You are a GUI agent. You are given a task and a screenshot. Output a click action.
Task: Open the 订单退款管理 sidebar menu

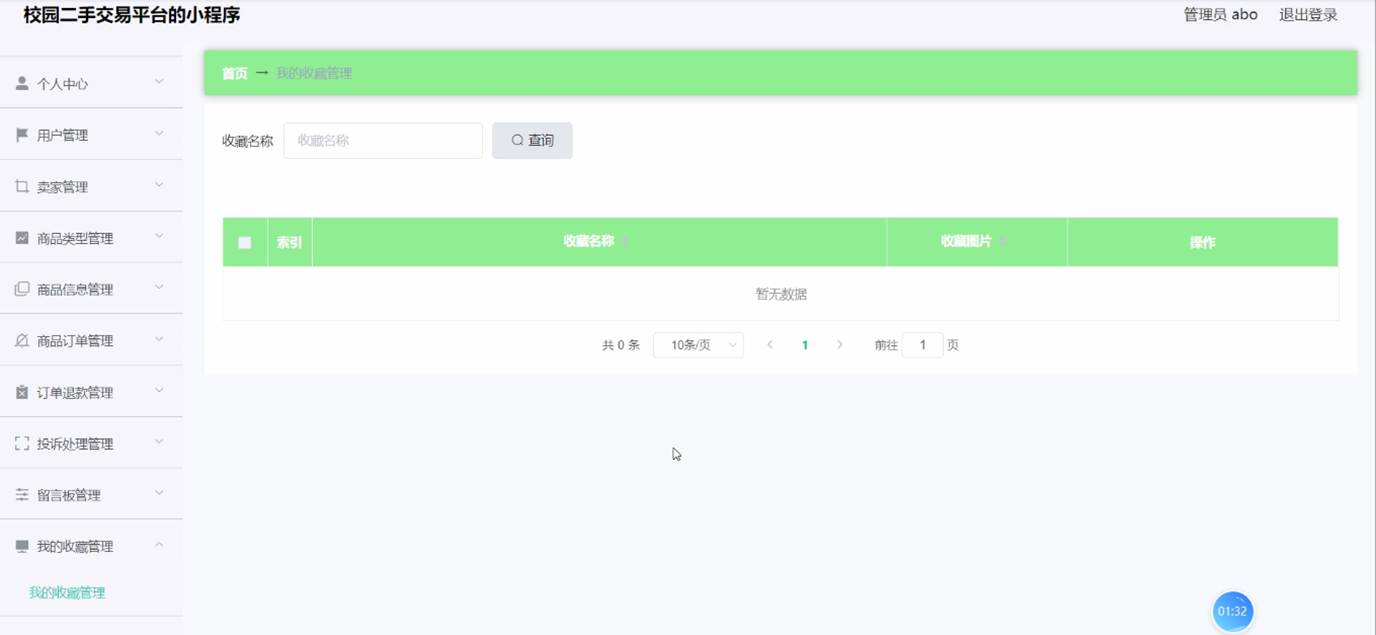tap(91, 392)
